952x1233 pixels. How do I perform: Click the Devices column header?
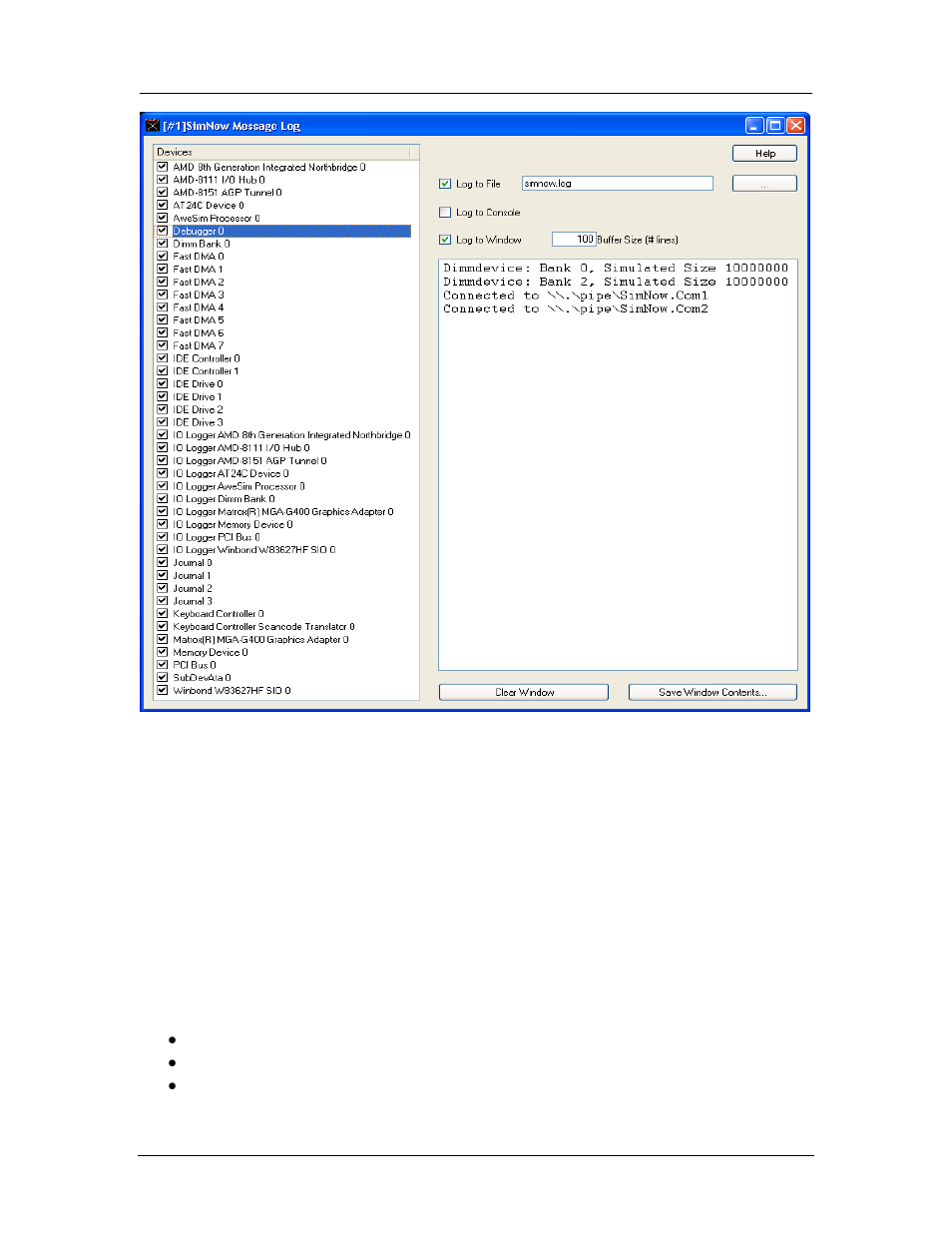tap(282, 152)
